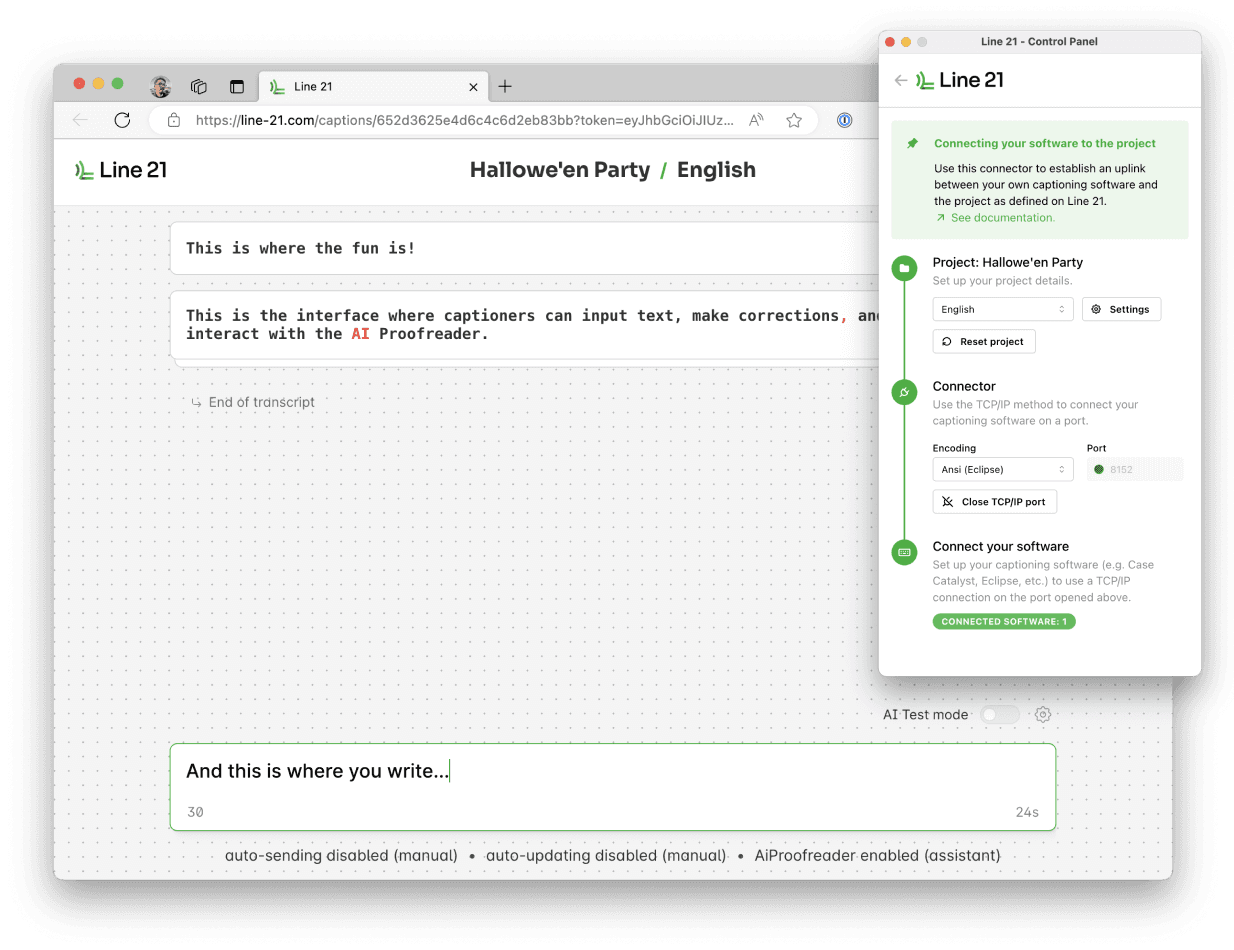The width and height of the screenshot is (1234, 950).
Task: Click the red AI word in caption
Action: [360, 334]
